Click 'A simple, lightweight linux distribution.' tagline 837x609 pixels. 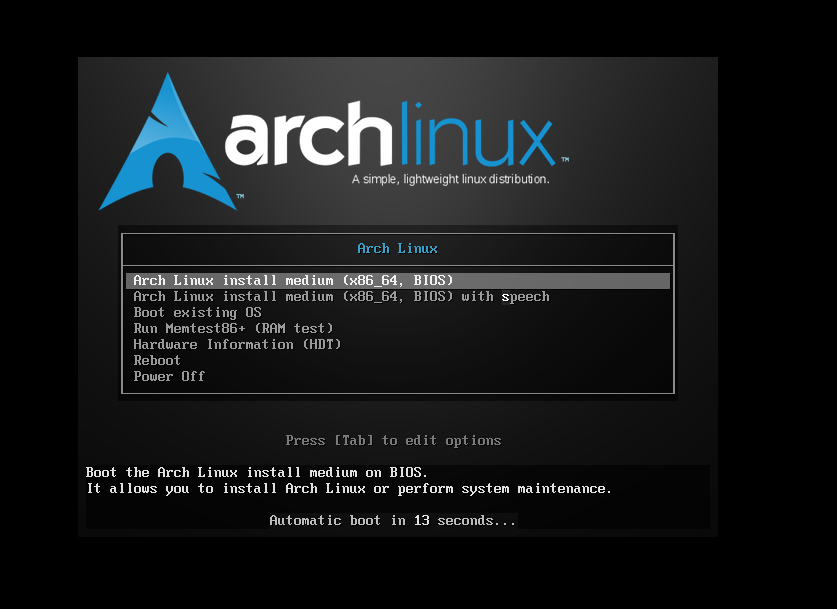pos(451,179)
